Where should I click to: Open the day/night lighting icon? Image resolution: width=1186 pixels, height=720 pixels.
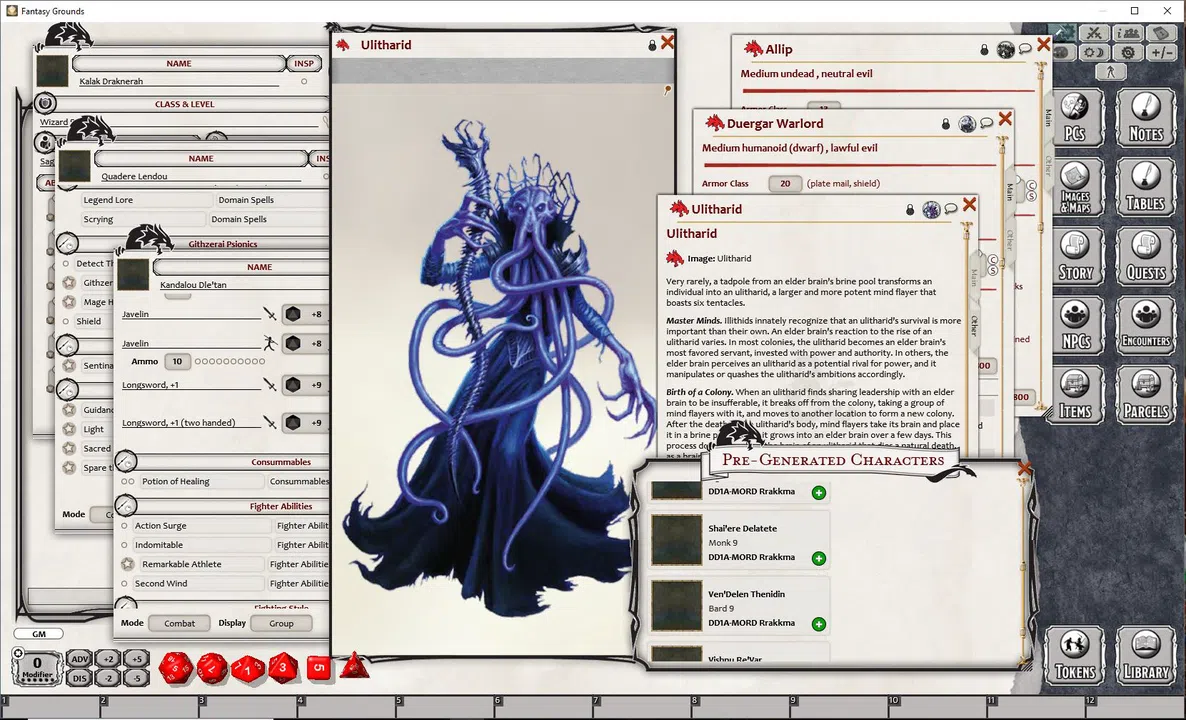click(x=1094, y=53)
